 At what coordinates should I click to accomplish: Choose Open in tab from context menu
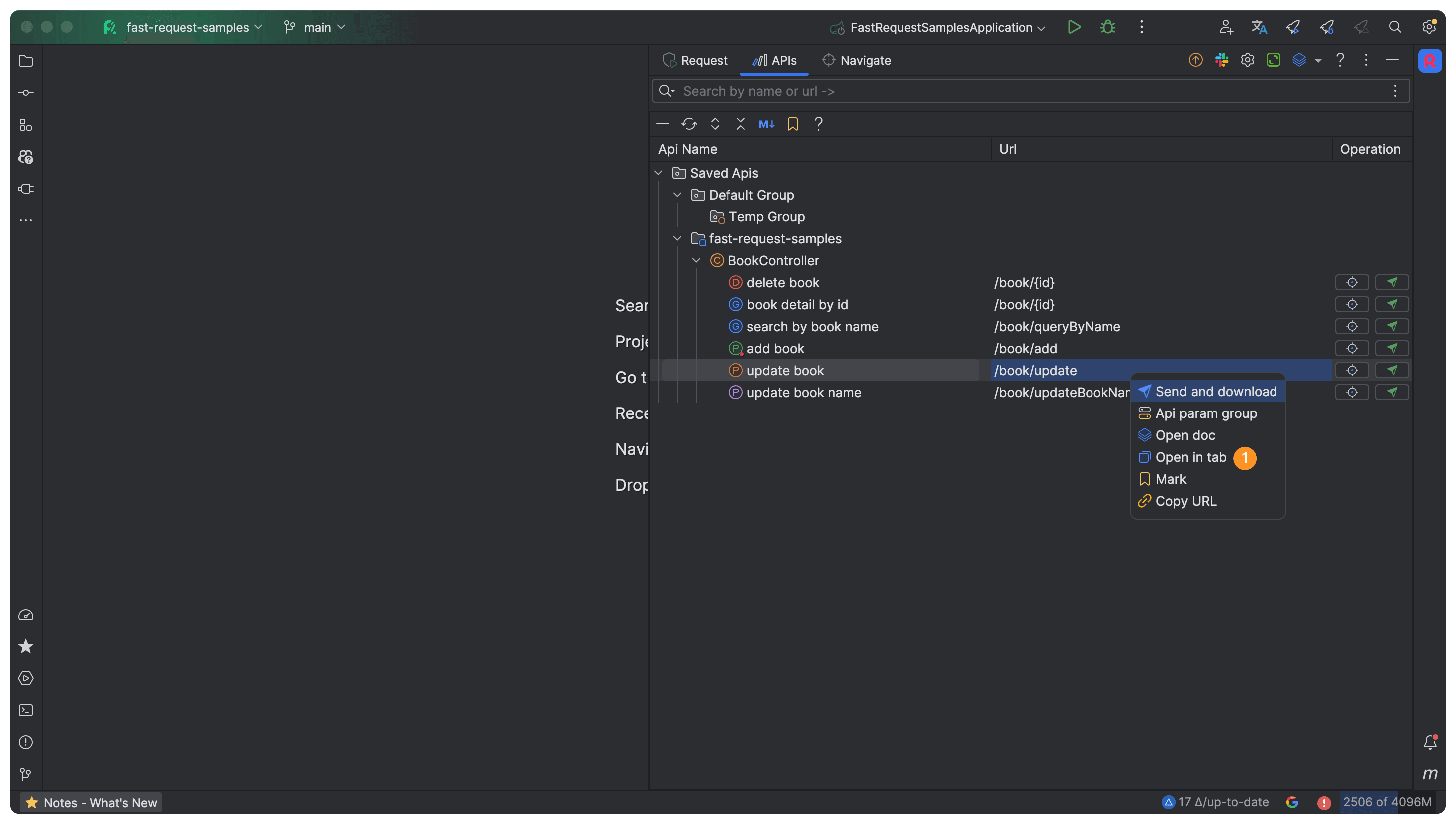[x=1190, y=457]
